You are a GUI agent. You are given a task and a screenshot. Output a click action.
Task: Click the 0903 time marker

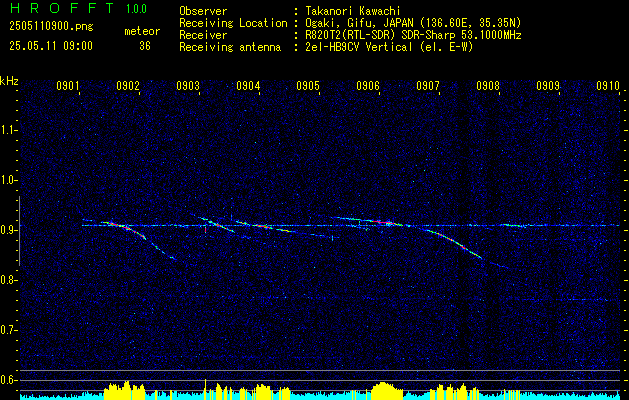click(188, 85)
